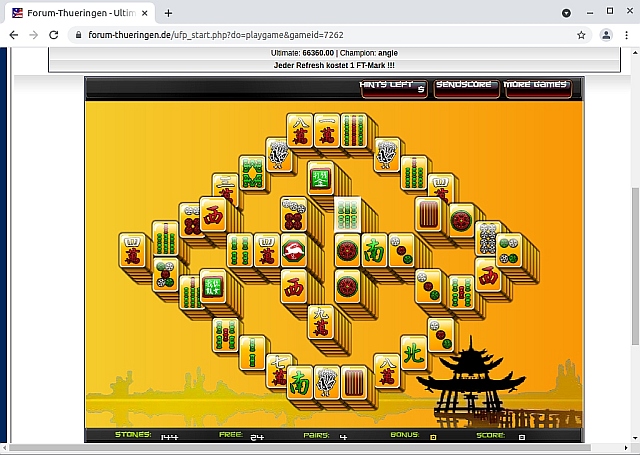Click the 'PAIRS: 4' counter
This screenshot has height=455, width=640.
tap(325, 435)
